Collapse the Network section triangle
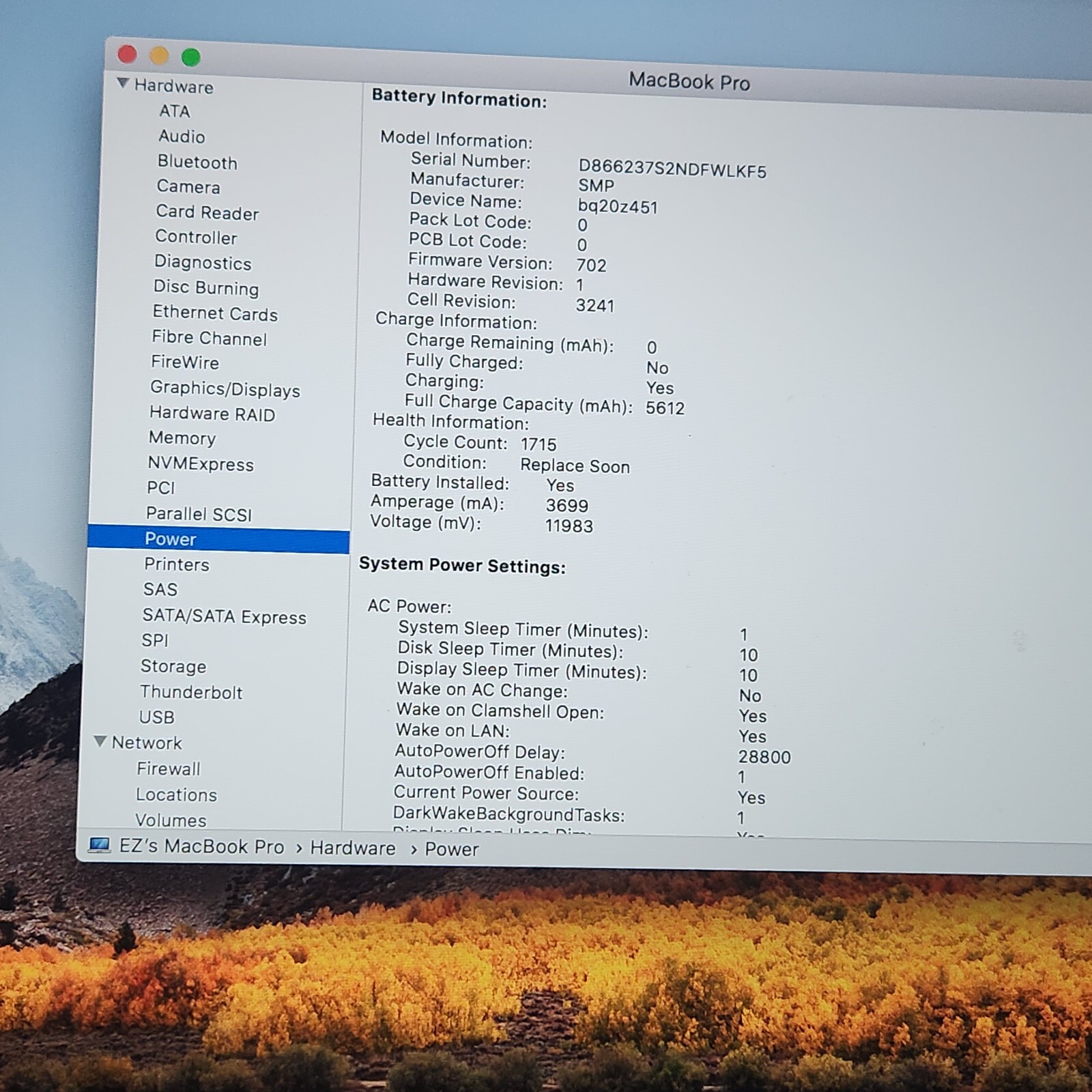 pyautogui.click(x=100, y=741)
